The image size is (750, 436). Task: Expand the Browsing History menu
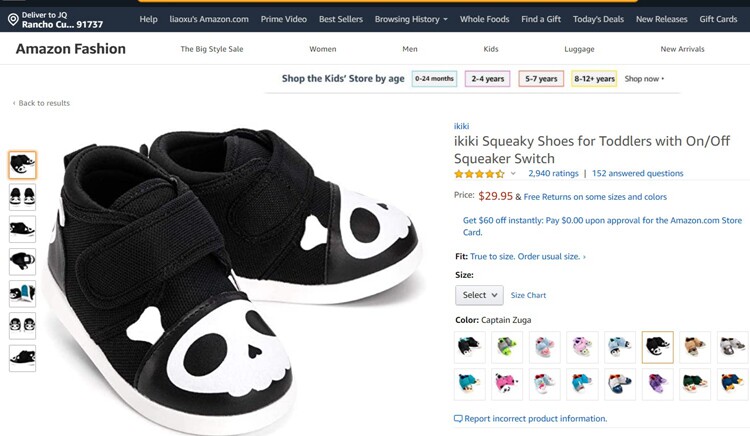pos(411,19)
